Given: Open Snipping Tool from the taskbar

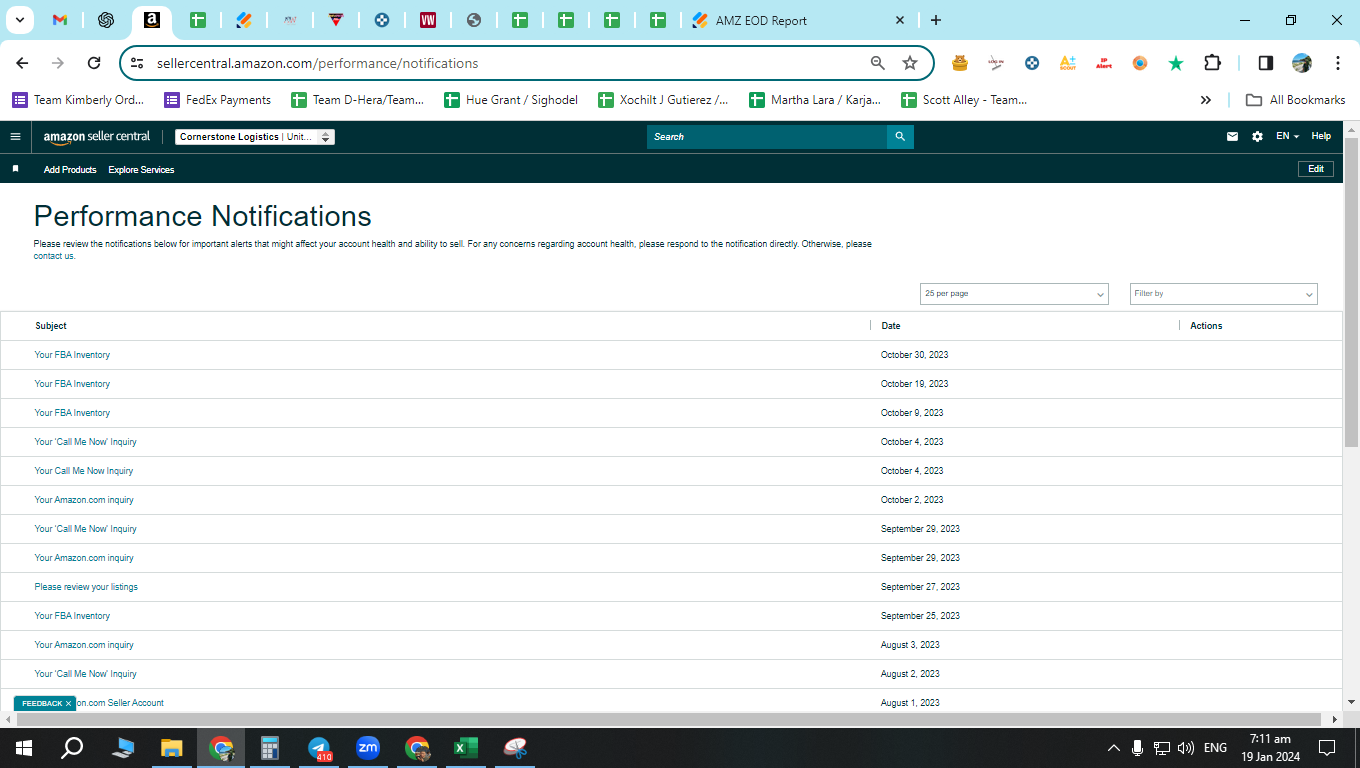Looking at the screenshot, I should pyautogui.click(x=515, y=748).
